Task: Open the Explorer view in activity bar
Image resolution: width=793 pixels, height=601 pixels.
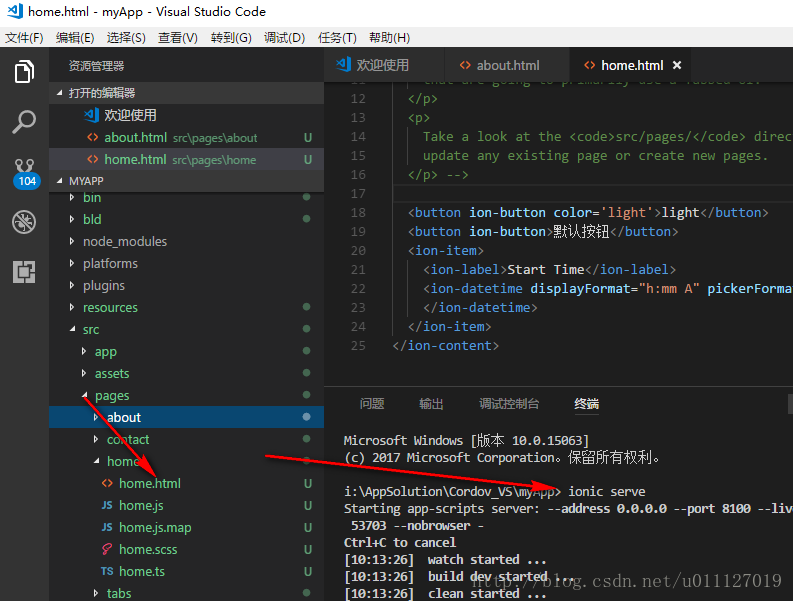Action: tap(24, 71)
